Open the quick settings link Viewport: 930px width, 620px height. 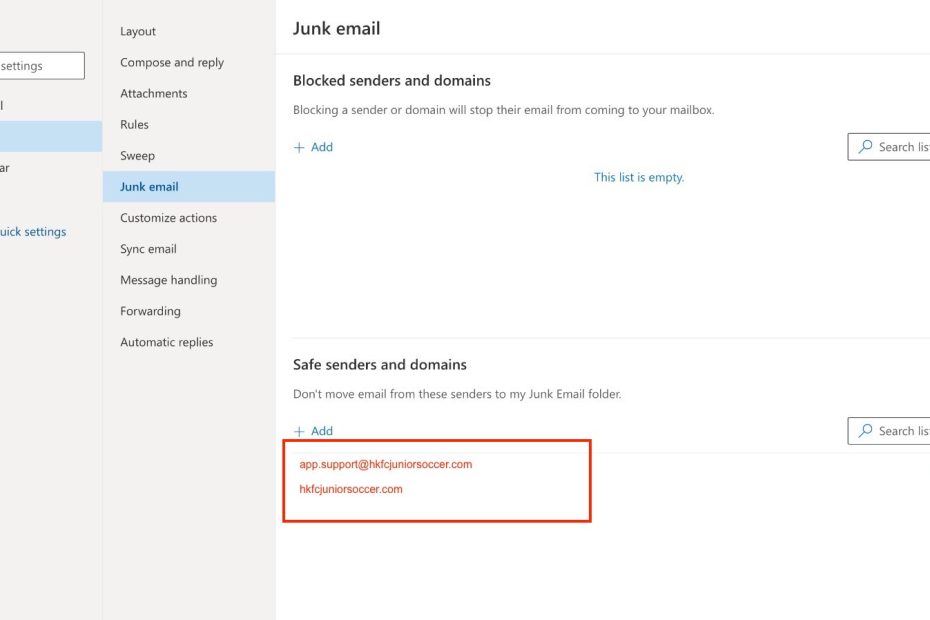(33, 231)
